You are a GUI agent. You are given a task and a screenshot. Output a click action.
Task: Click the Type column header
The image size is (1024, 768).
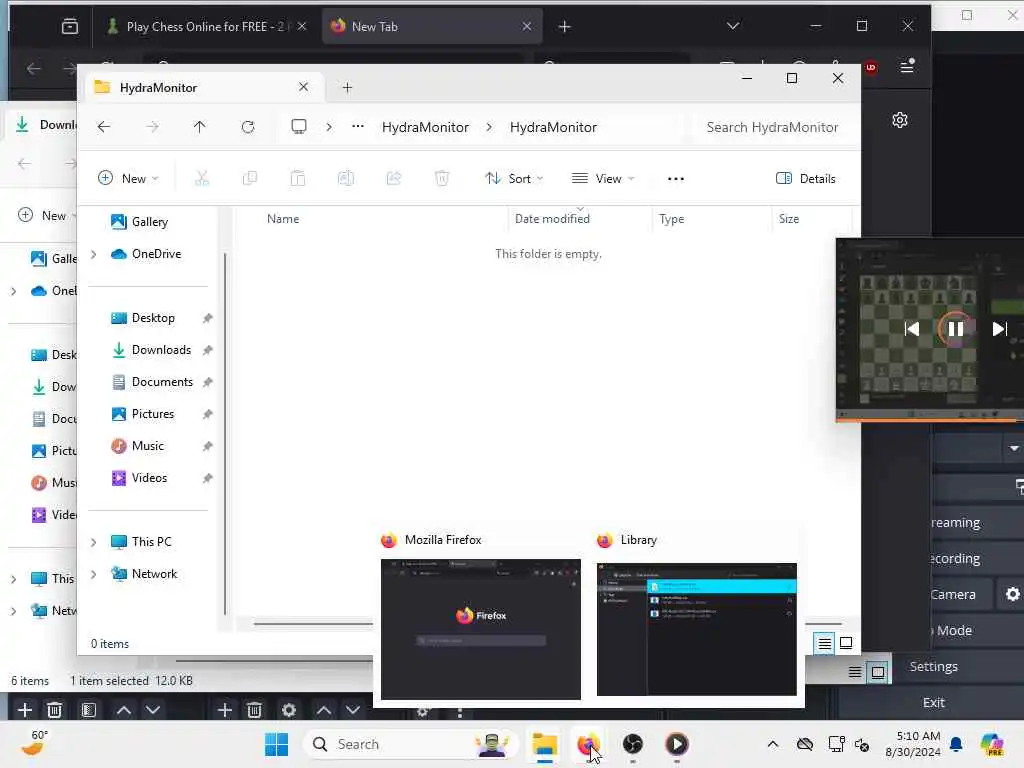click(x=671, y=219)
